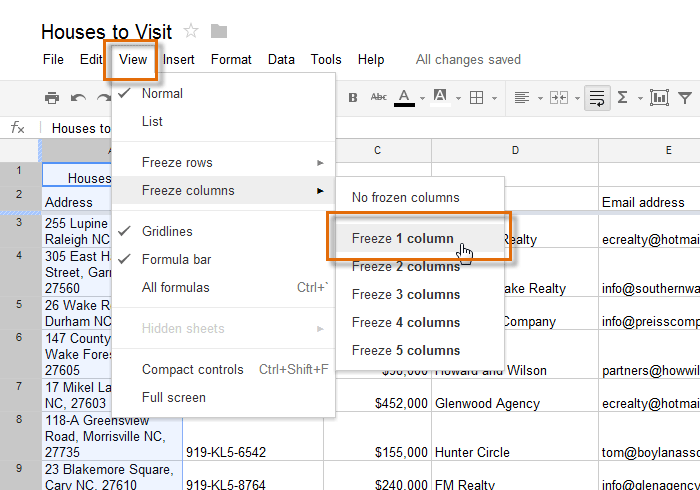Click the $155,000 cell
Image resolution: width=700 pixels, height=490 pixels.
point(378,436)
